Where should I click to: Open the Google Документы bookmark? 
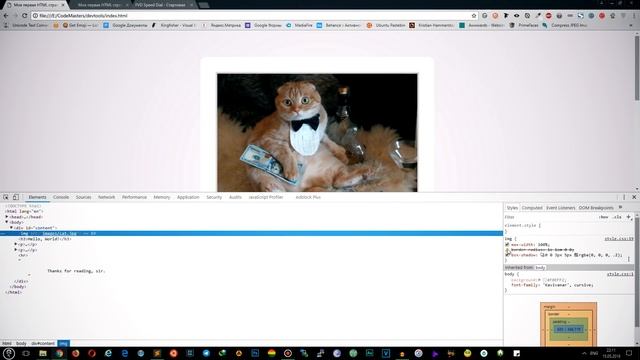(125, 25)
